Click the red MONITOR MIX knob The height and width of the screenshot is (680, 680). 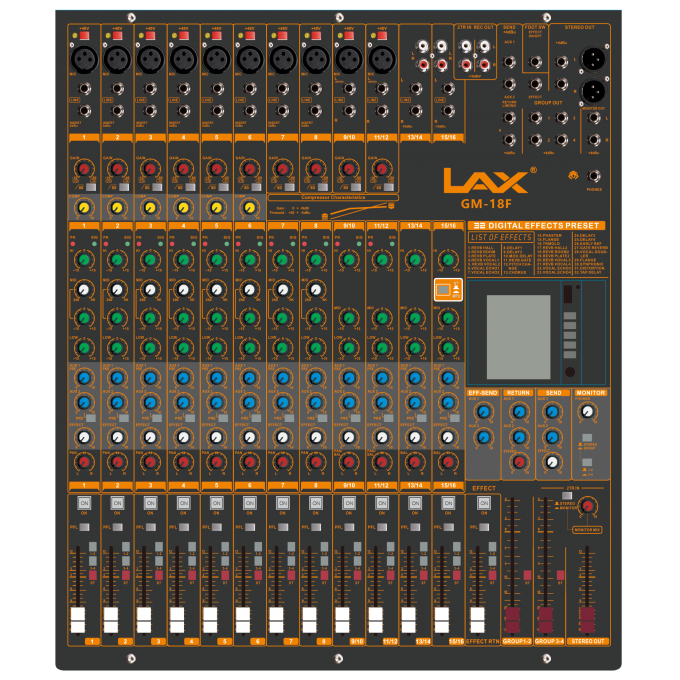(x=587, y=506)
